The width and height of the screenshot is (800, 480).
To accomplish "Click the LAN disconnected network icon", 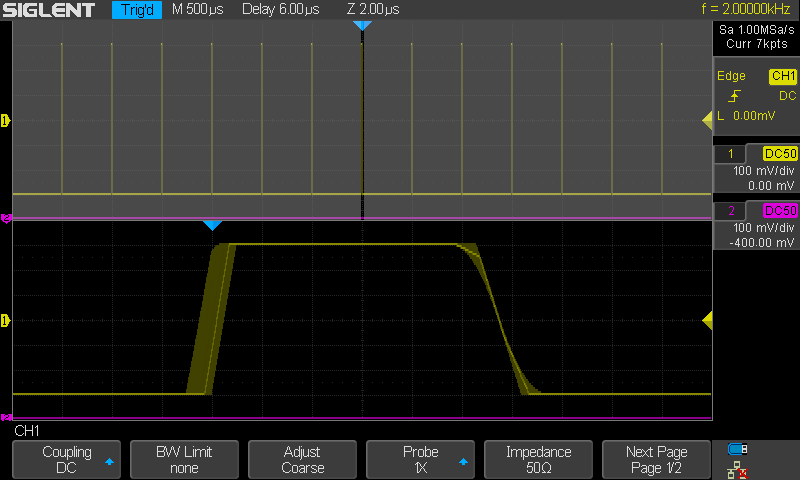I will tap(737, 470).
